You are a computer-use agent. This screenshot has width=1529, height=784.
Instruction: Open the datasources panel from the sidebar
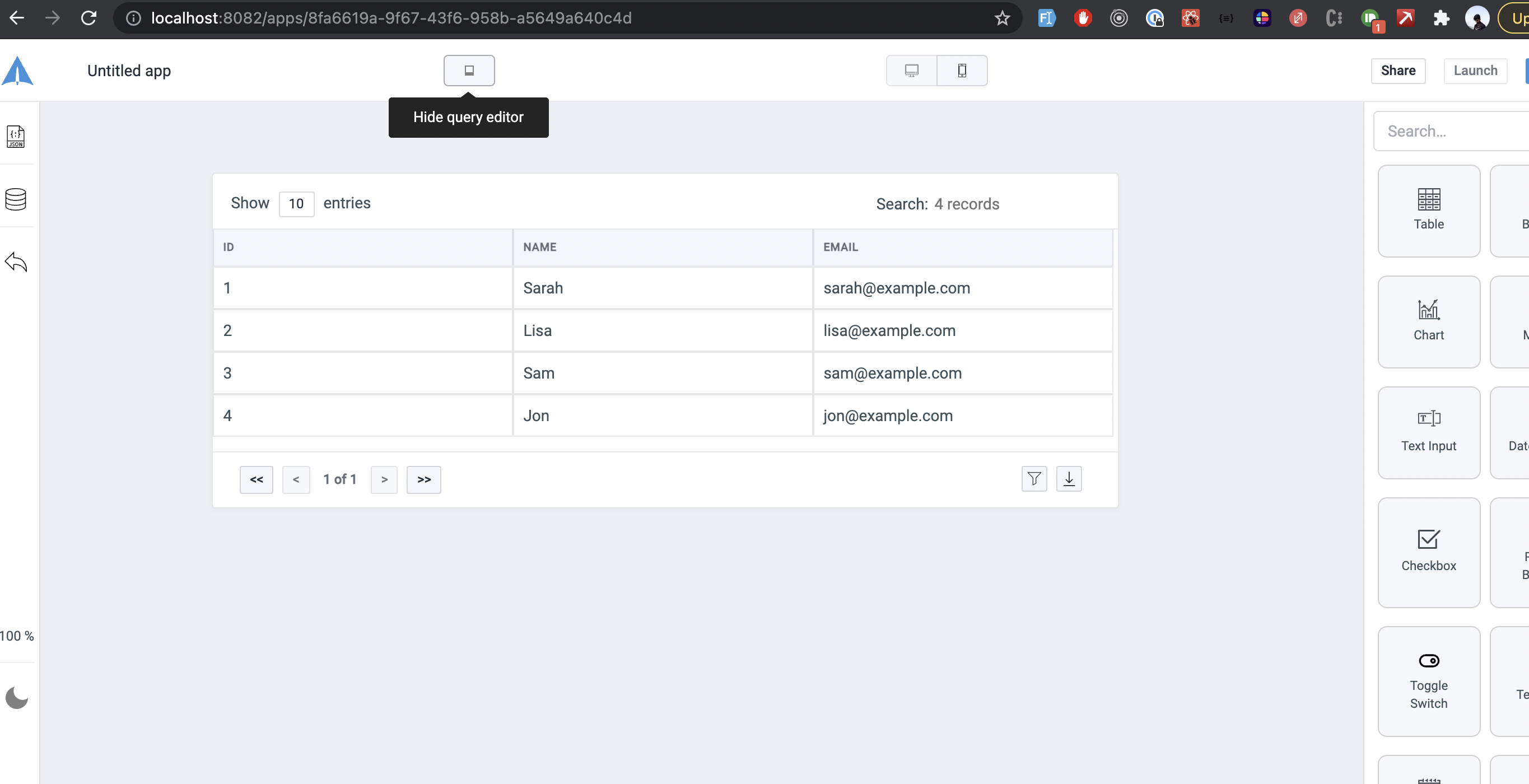[x=16, y=199]
